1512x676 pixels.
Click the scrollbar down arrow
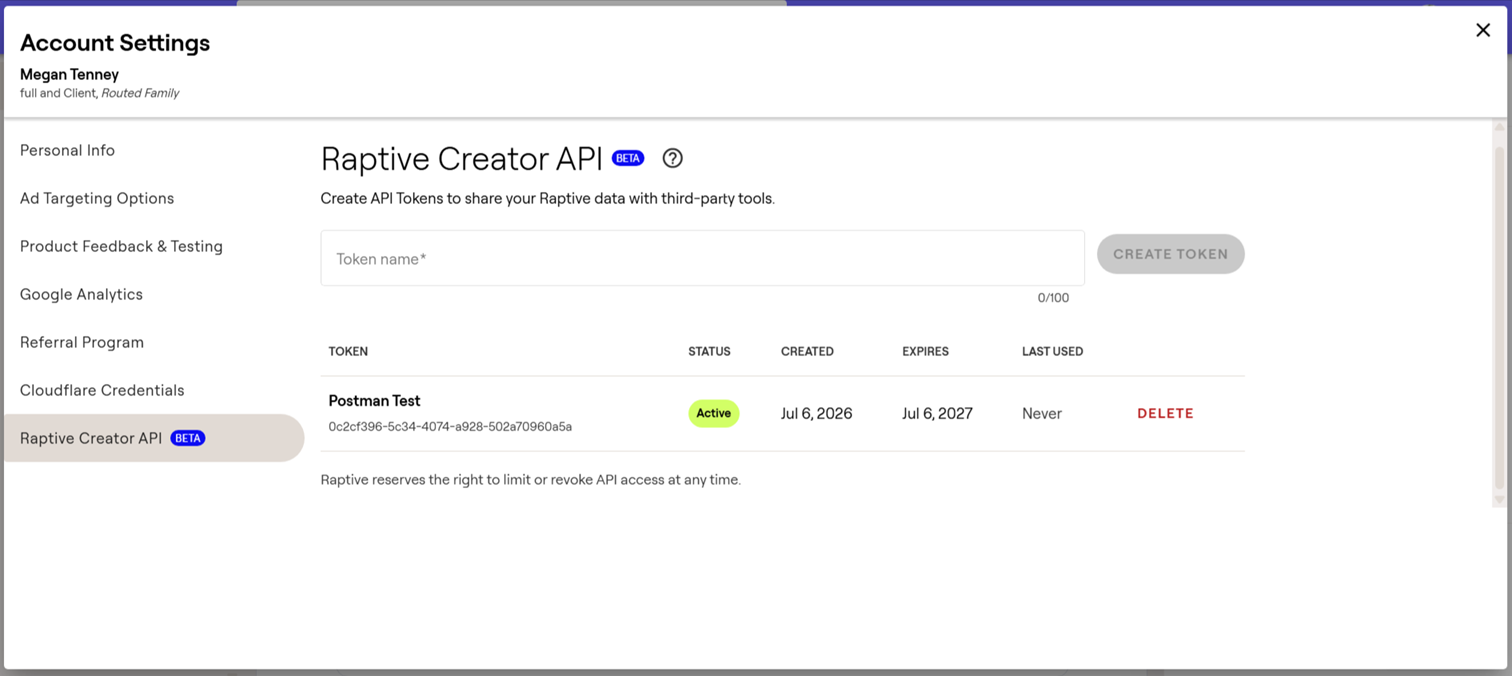(1499, 500)
